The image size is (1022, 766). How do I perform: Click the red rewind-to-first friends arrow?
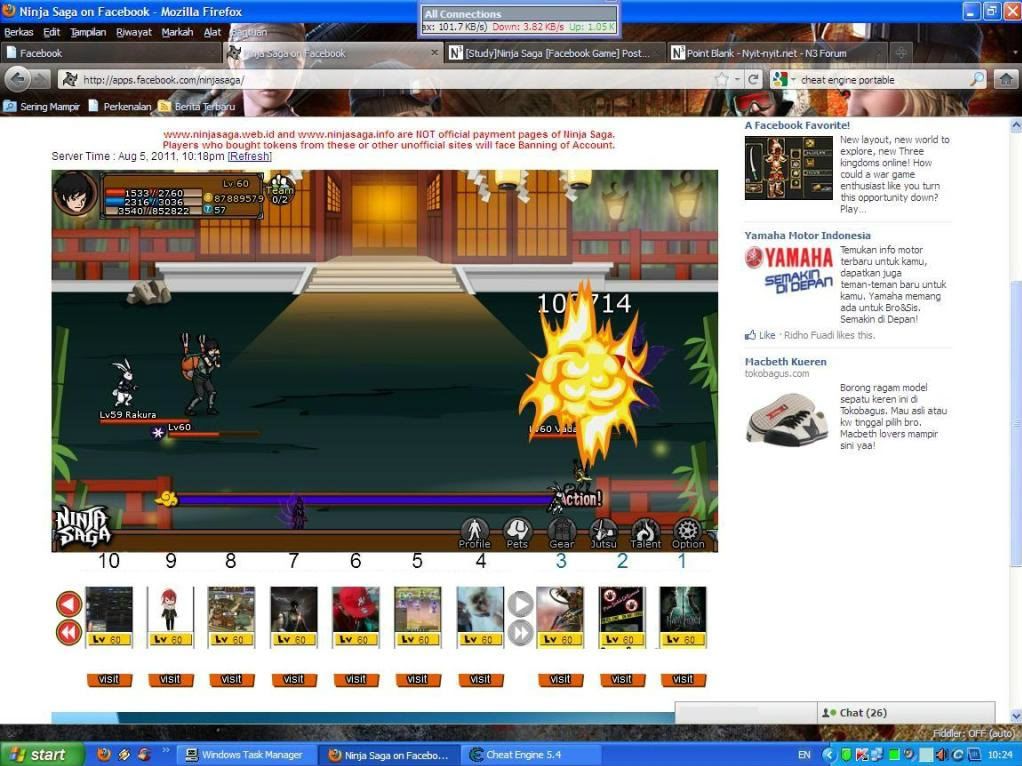pos(69,632)
